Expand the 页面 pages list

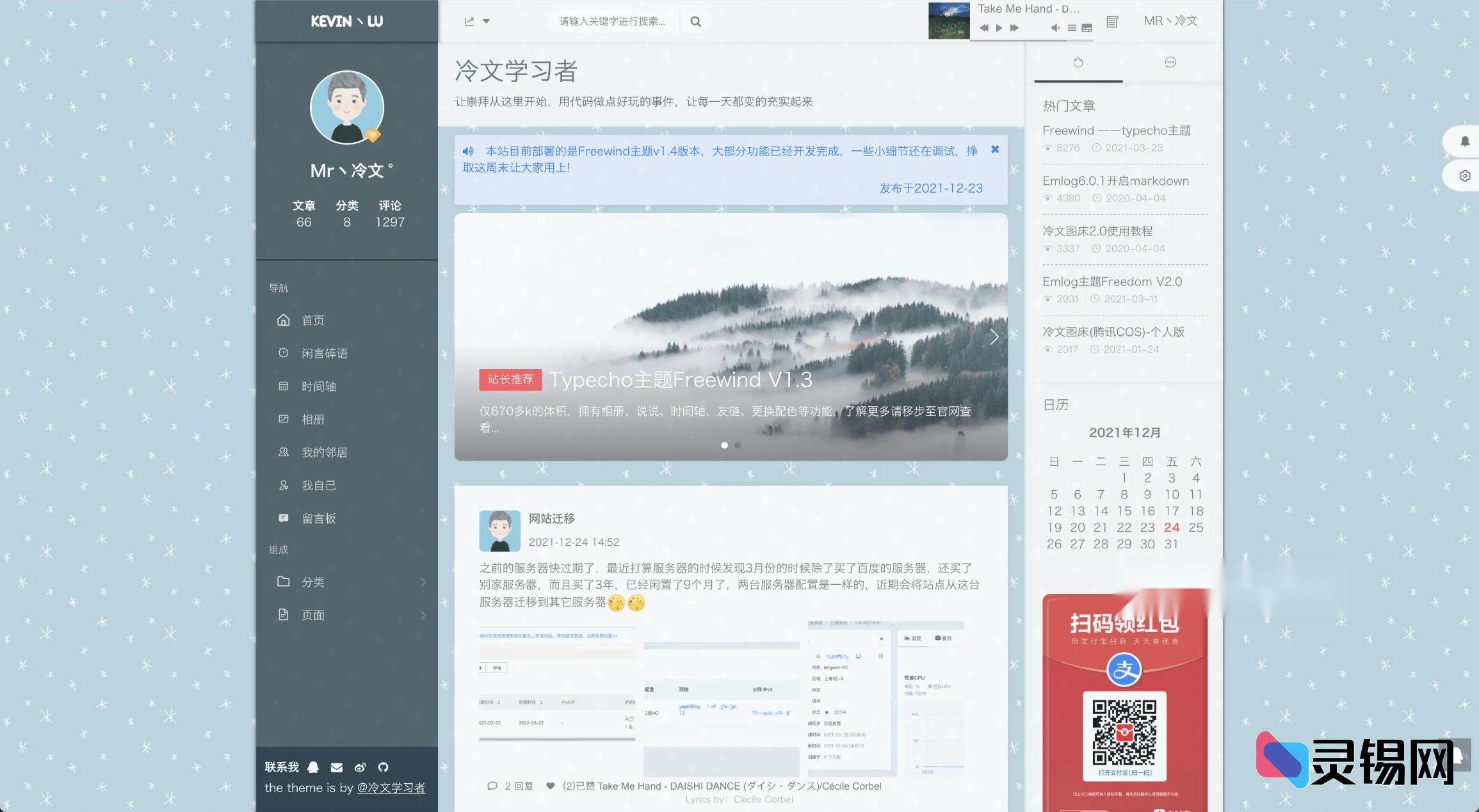[x=424, y=615]
